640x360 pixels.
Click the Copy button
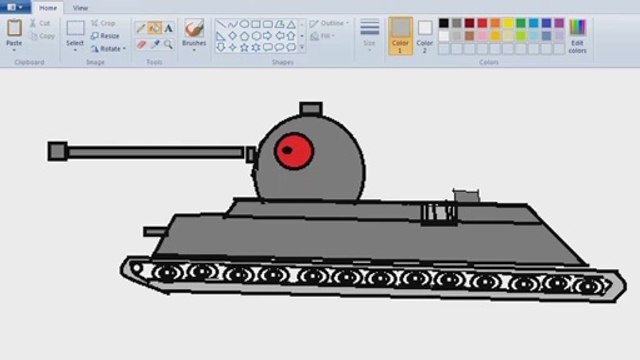point(42,36)
